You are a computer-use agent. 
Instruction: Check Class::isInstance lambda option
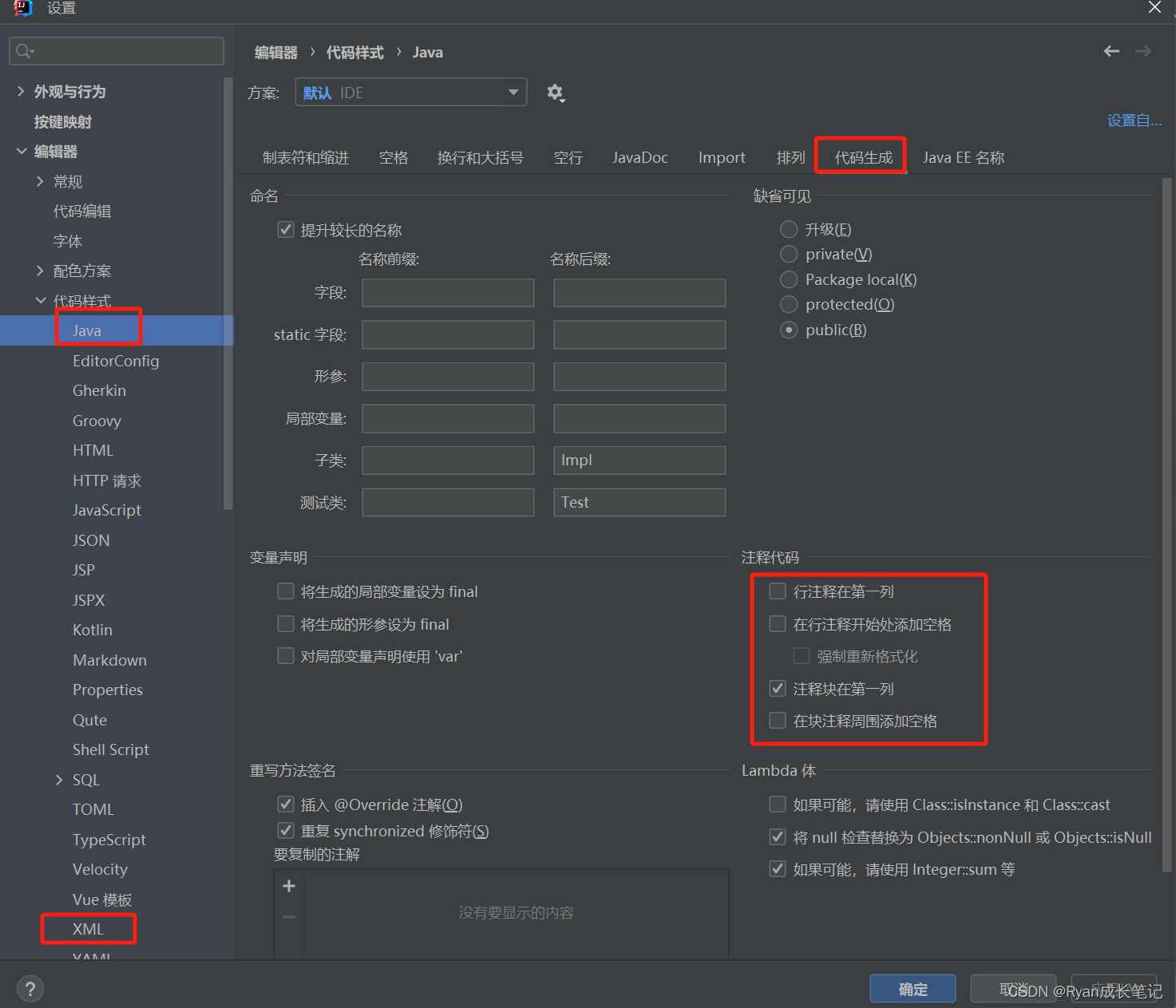click(778, 804)
